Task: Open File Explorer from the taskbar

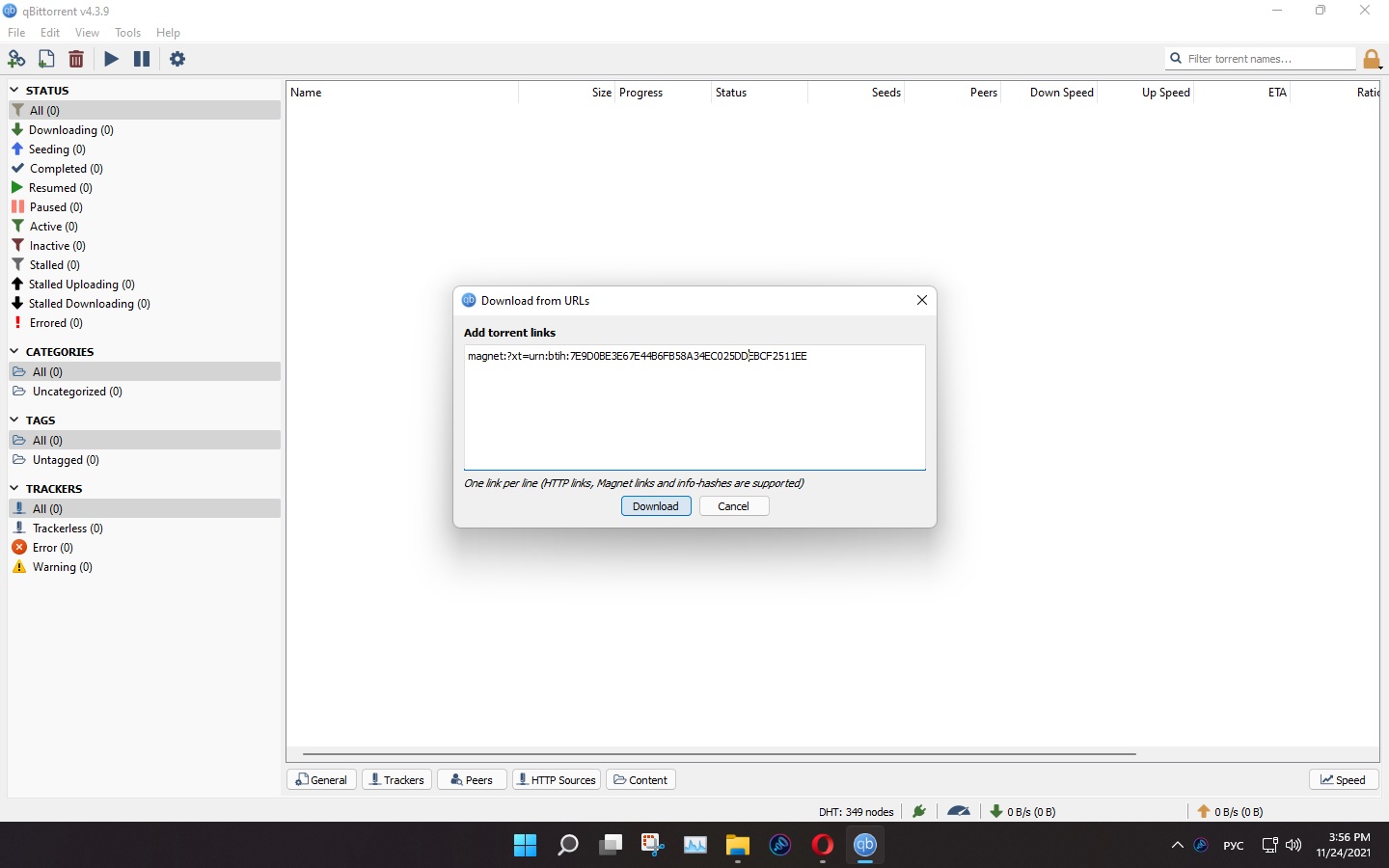Action: click(738, 845)
